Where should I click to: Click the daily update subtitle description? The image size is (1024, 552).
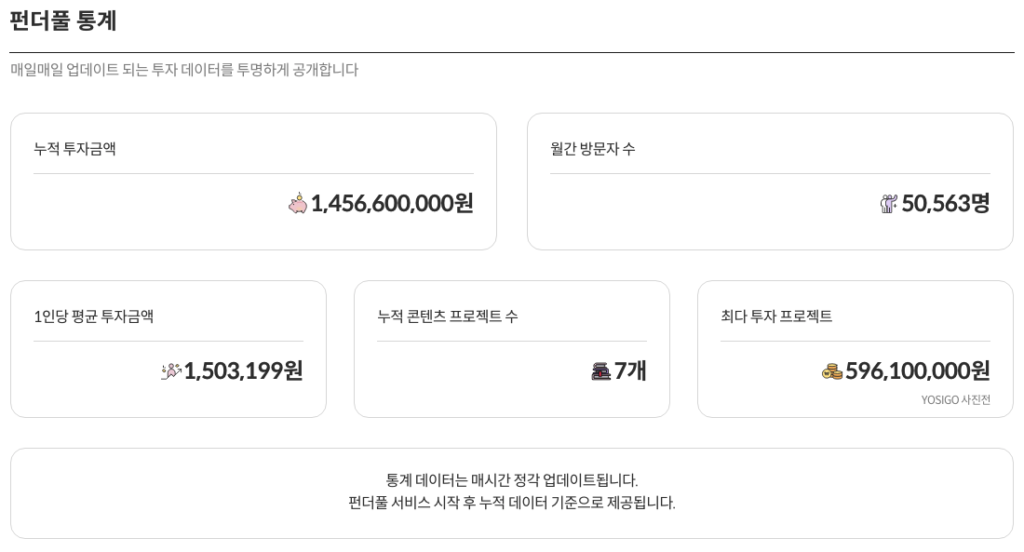coord(184,70)
